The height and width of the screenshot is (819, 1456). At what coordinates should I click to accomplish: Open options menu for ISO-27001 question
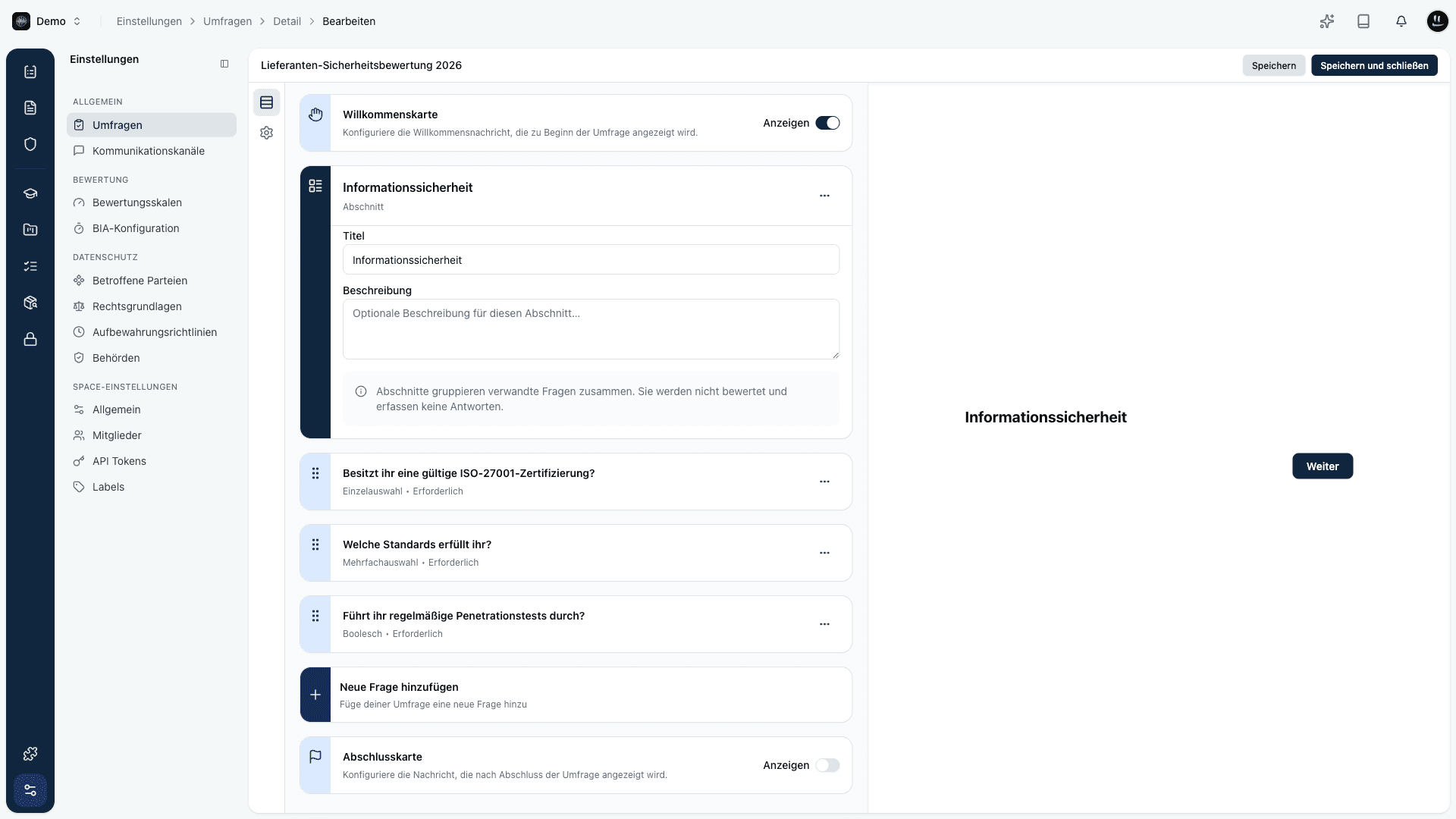824,482
